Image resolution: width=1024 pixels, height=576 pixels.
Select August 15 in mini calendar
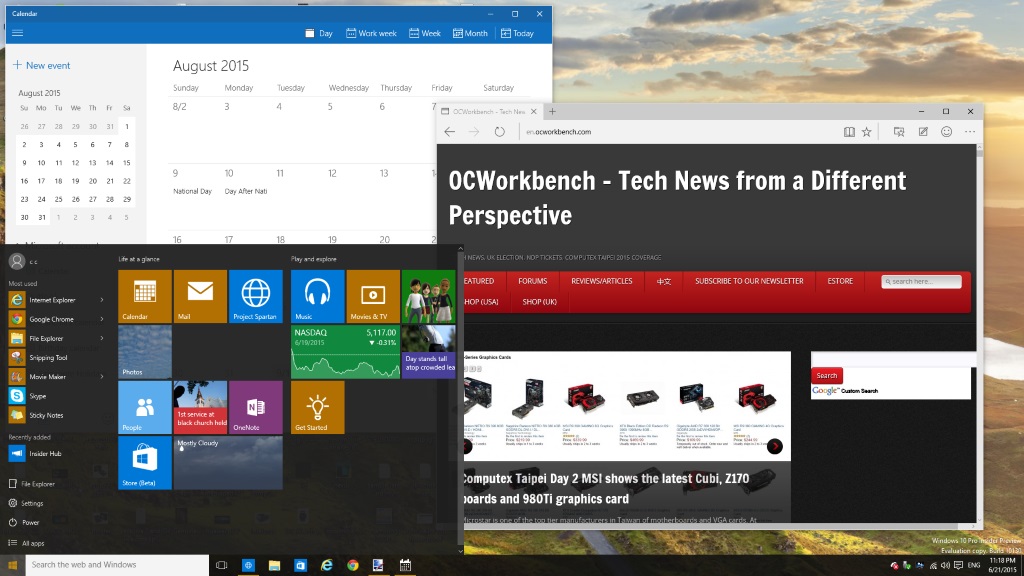[x=127, y=163]
